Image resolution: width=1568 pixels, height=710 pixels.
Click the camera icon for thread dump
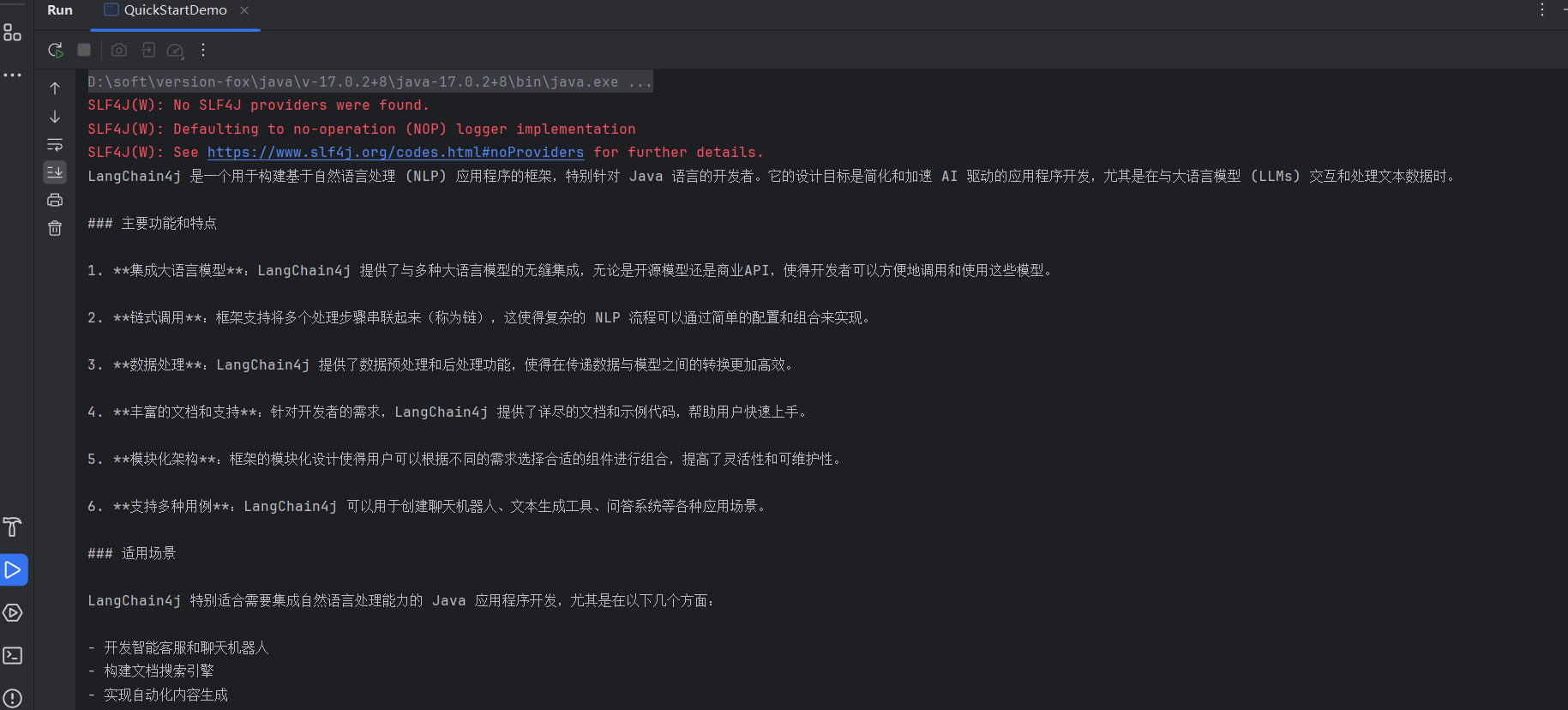pyautogui.click(x=119, y=51)
